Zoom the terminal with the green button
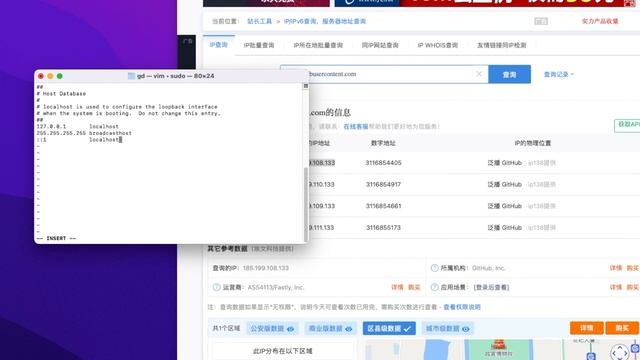Screen dimensions: 640x360 point(60,76)
